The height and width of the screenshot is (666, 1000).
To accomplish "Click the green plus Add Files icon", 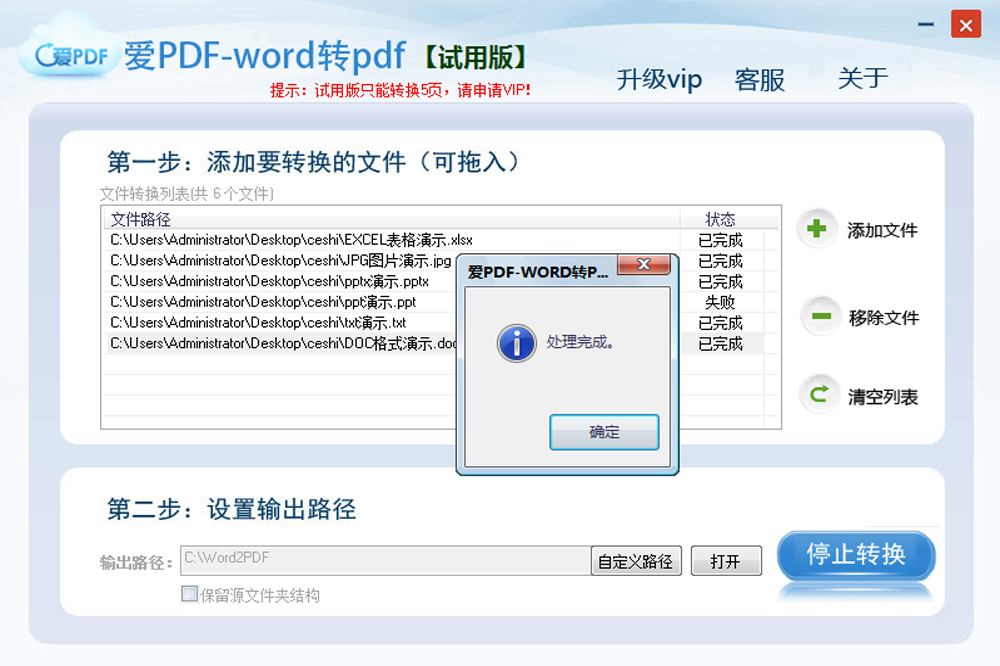I will [818, 229].
